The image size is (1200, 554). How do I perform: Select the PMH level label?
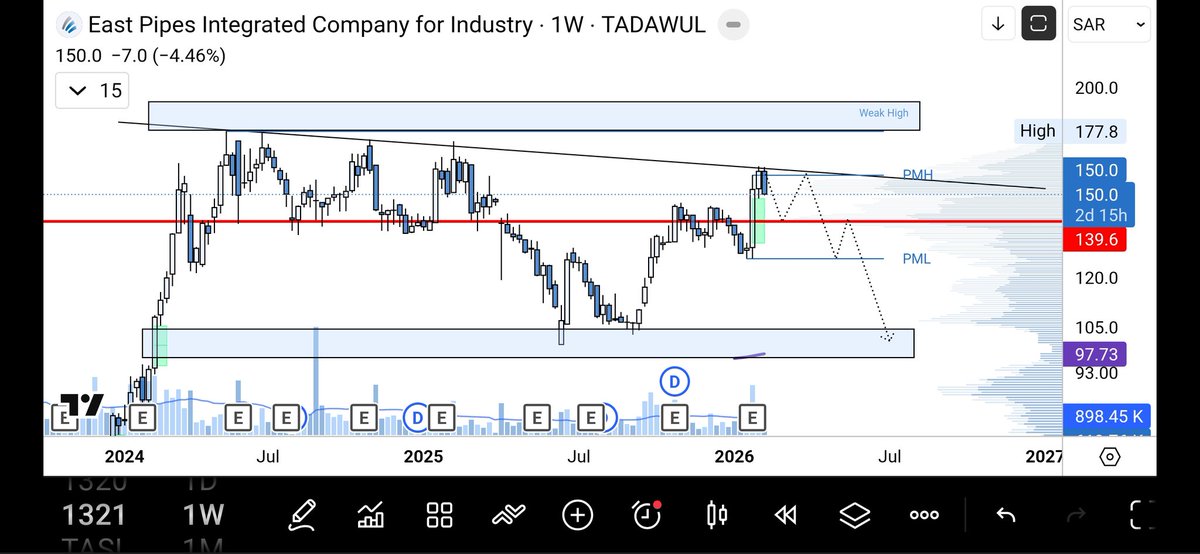[918, 175]
